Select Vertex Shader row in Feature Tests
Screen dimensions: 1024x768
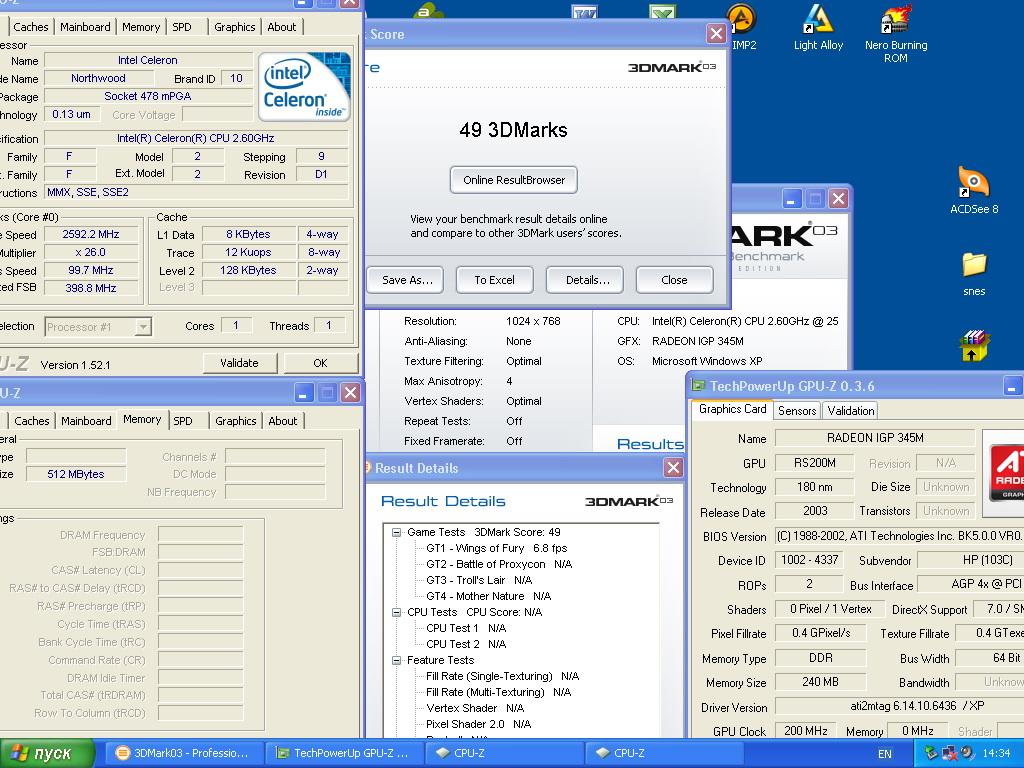click(x=475, y=709)
